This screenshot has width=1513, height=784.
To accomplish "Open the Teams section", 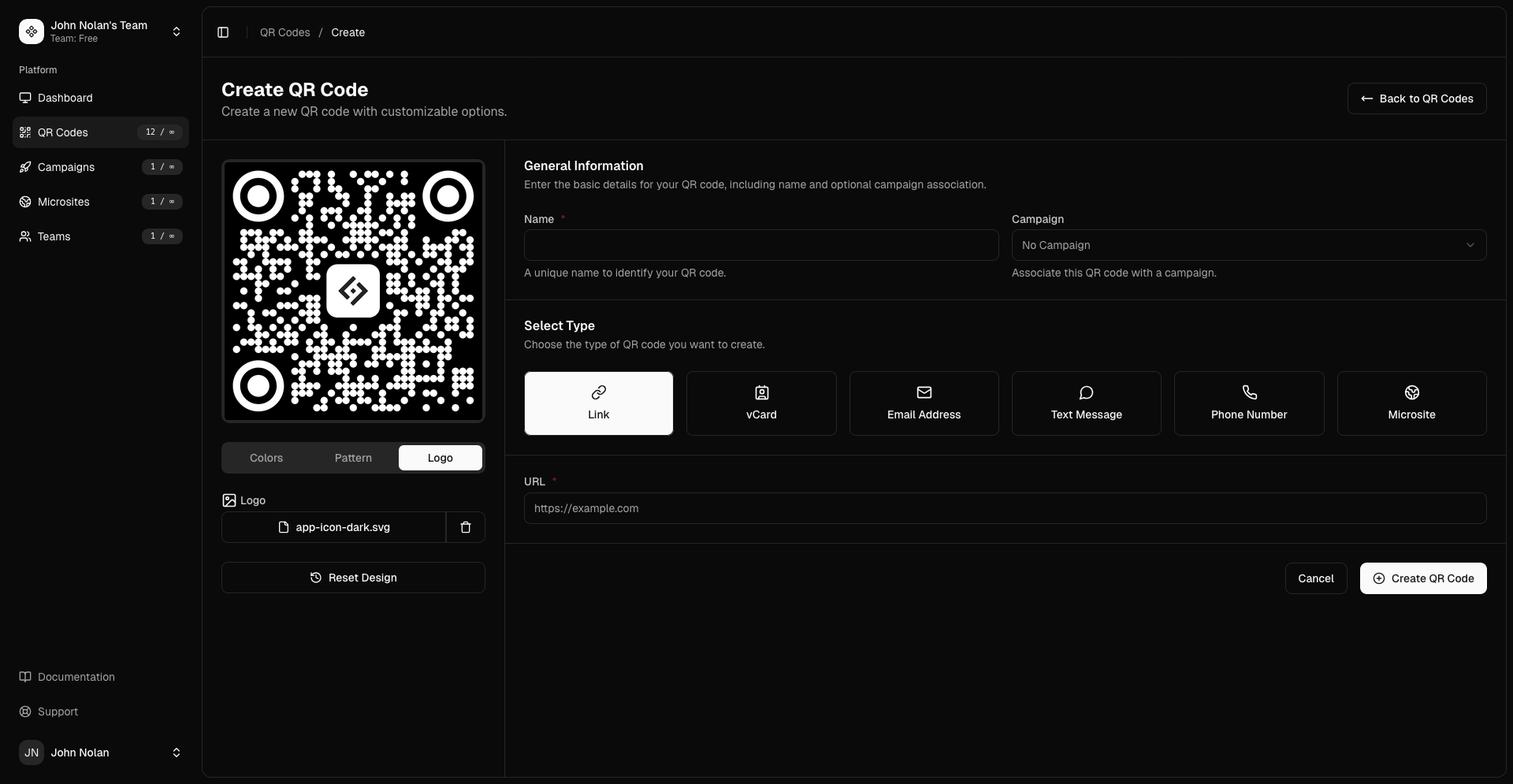I will click(53, 236).
